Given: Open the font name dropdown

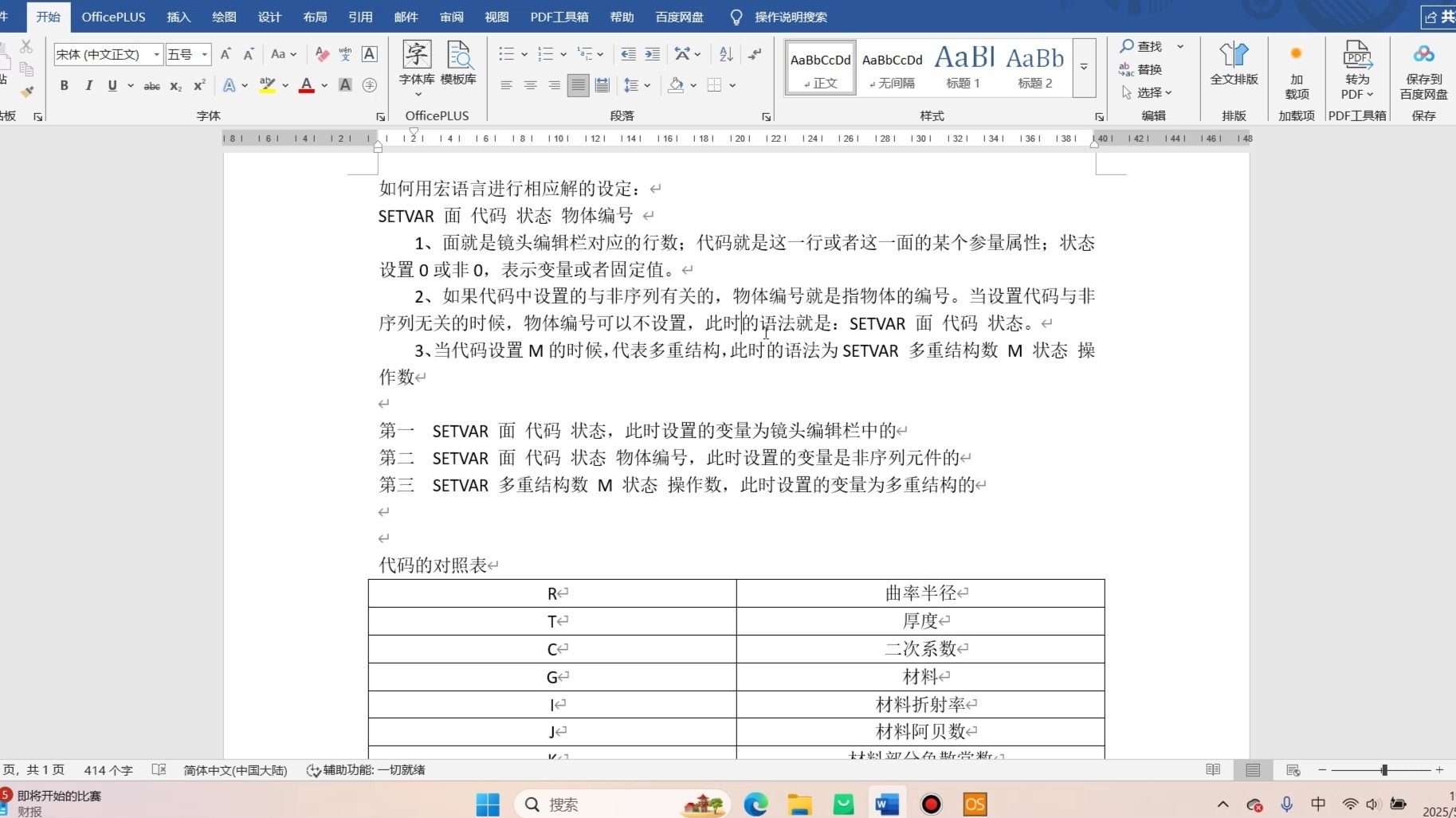Looking at the screenshot, I should (156, 54).
